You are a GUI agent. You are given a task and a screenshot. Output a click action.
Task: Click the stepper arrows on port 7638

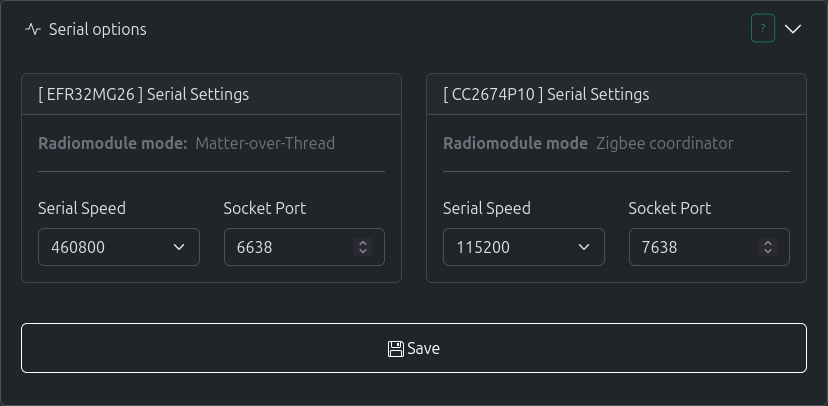pyautogui.click(x=768, y=247)
